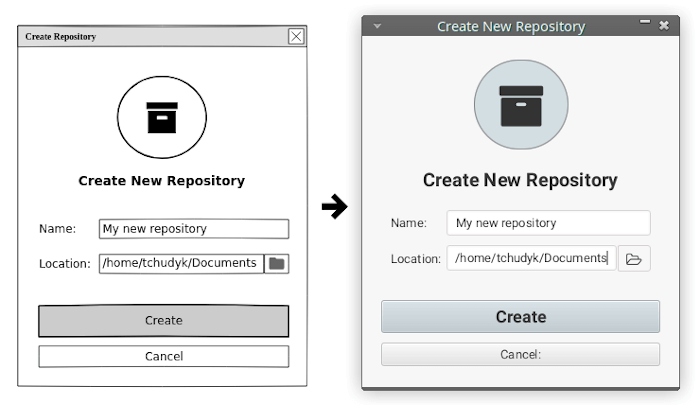
Task: Open the window menu arrow in the dark title bar
Action: click(x=377, y=27)
